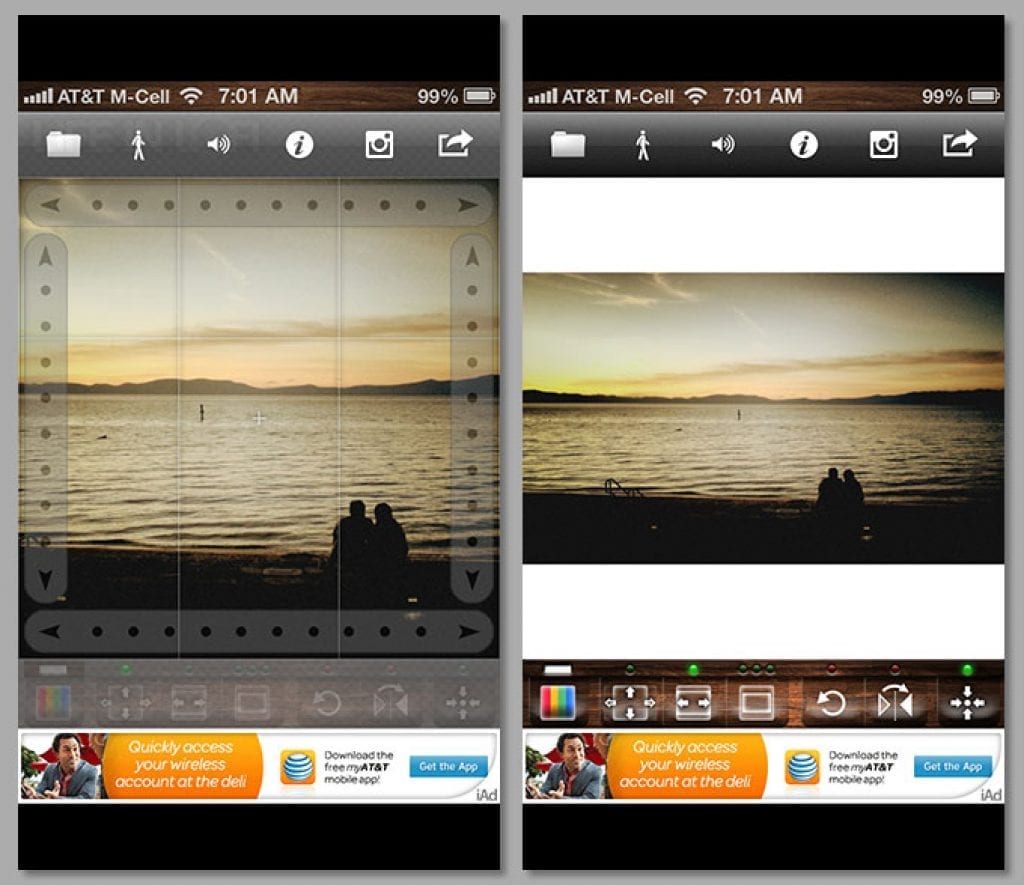
Task: Tap the down arrow on the right vertical strip
Action: coord(472,579)
